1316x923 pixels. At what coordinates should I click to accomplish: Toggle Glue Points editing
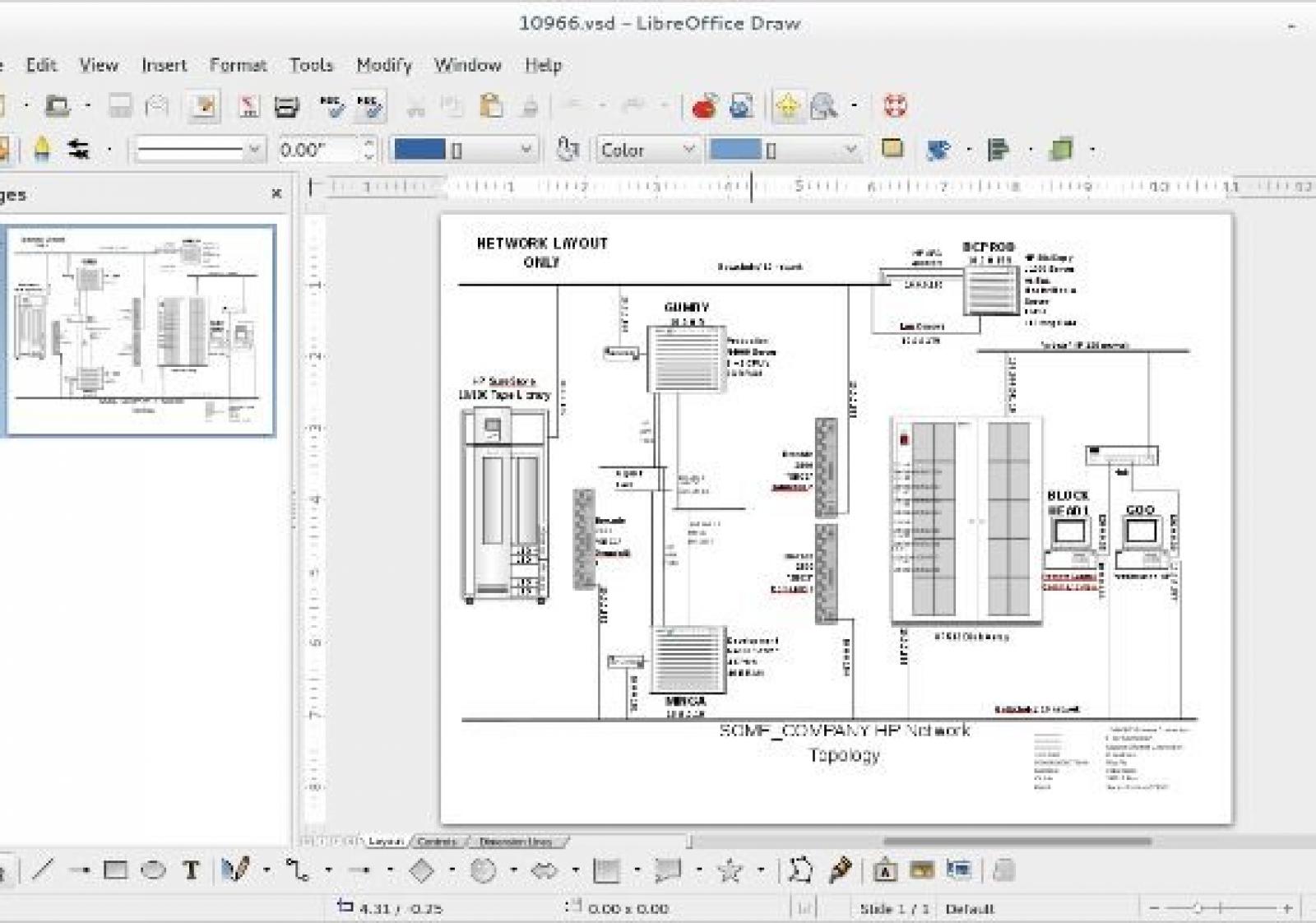tap(840, 870)
